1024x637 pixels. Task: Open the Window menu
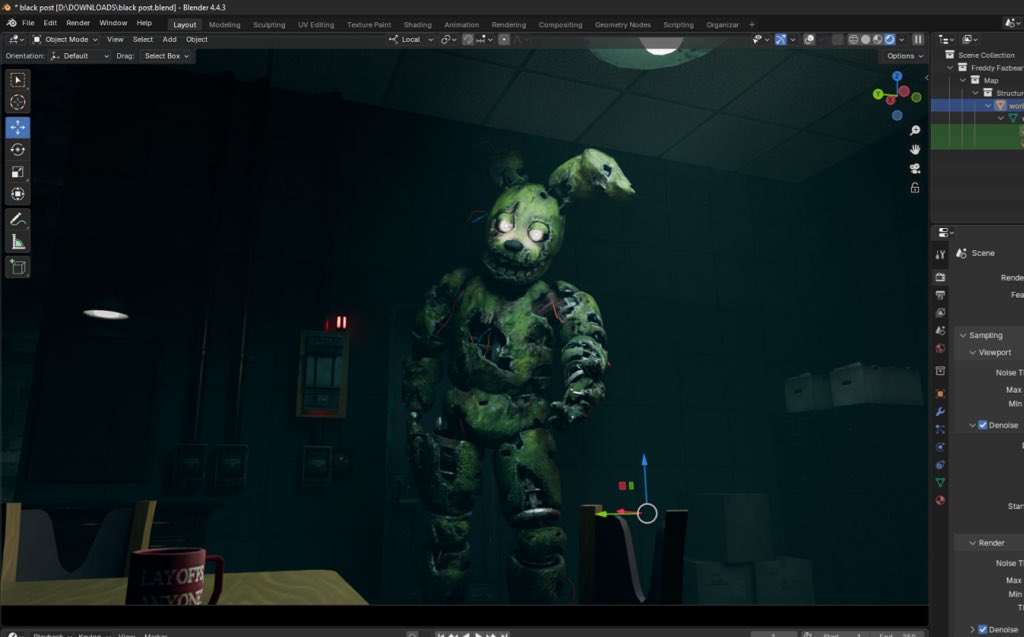tap(113, 23)
